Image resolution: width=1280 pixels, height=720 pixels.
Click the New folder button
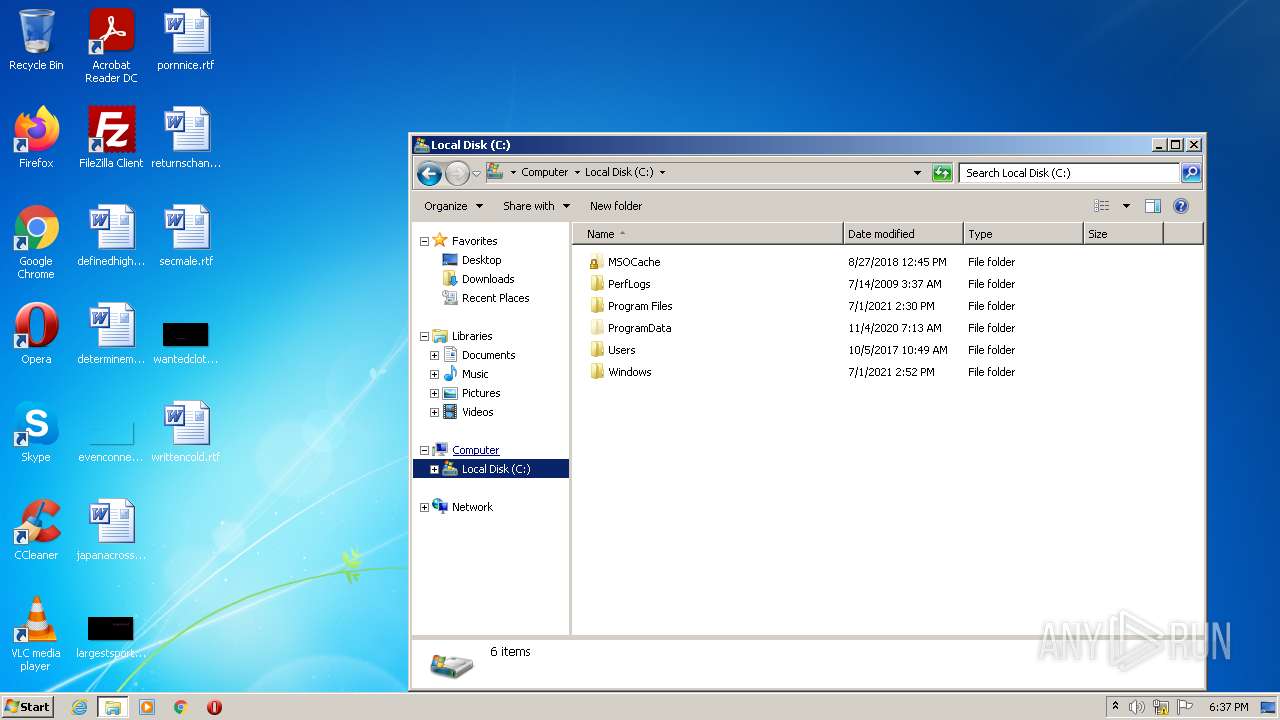[616, 206]
